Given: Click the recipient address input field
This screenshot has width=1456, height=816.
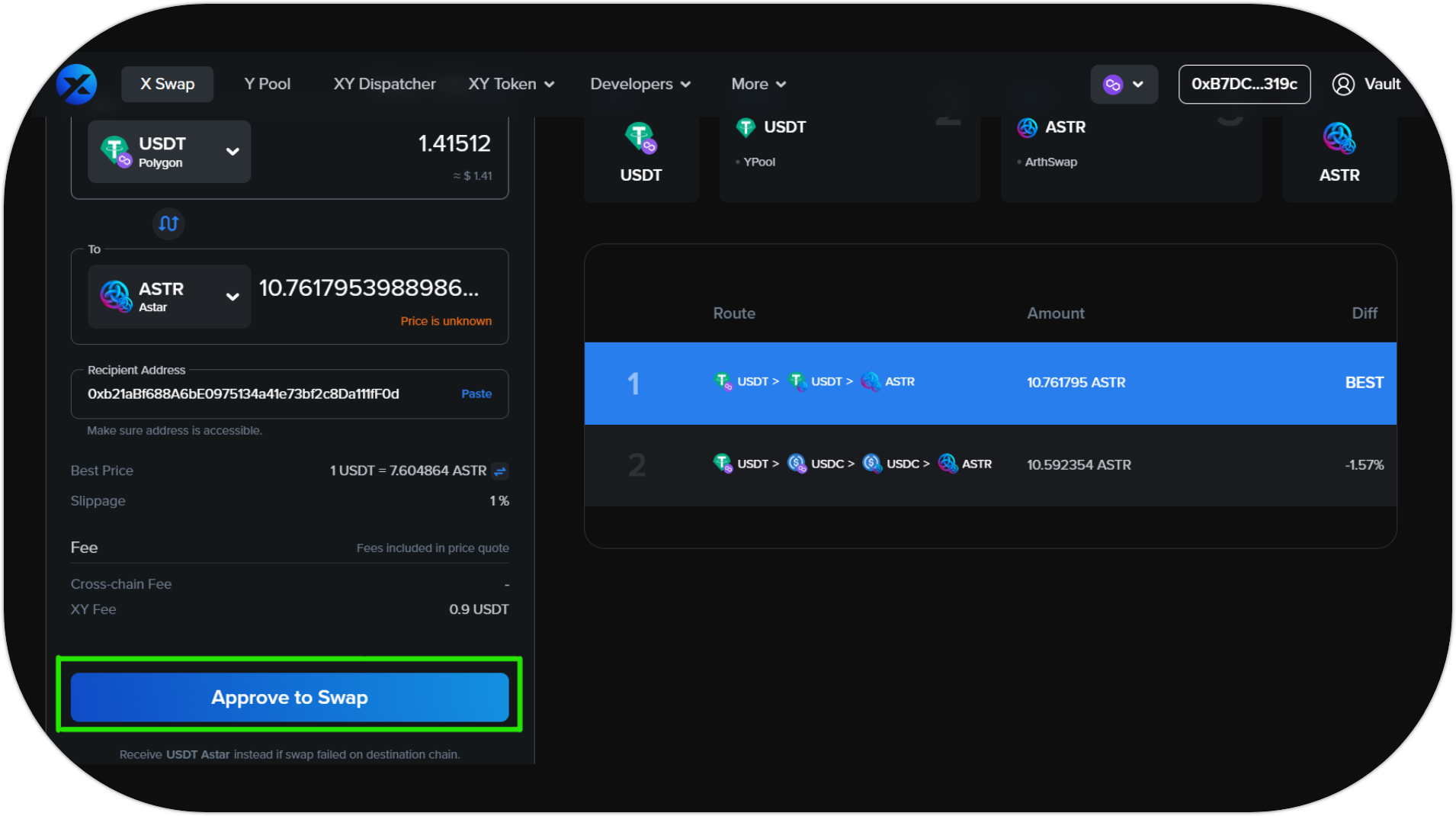Looking at the screenshot, I should pos(259,394).
